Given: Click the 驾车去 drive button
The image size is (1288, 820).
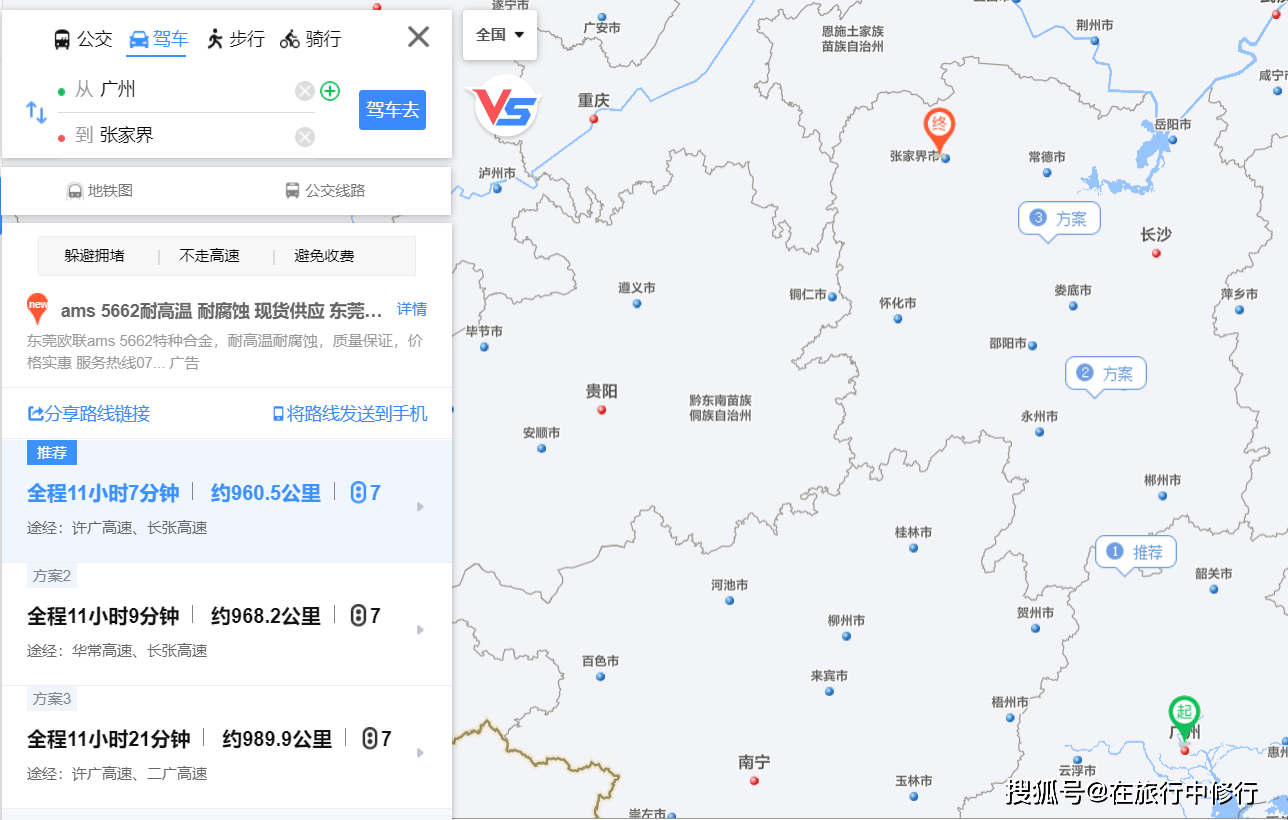Looking at the screenshot, I should 392,110.
